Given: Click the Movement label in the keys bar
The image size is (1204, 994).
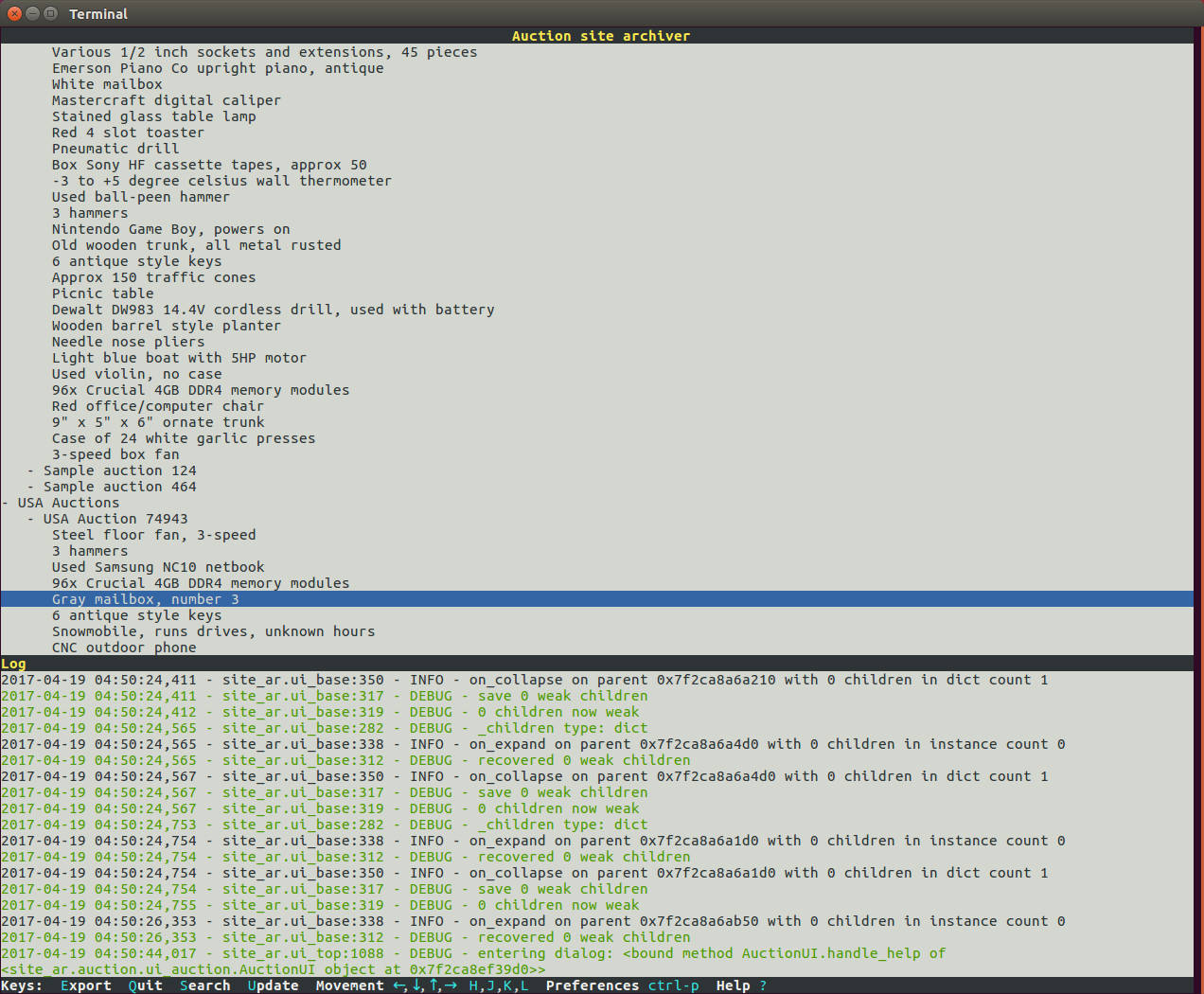Looking at the screenshot, I should click(350, 985).
